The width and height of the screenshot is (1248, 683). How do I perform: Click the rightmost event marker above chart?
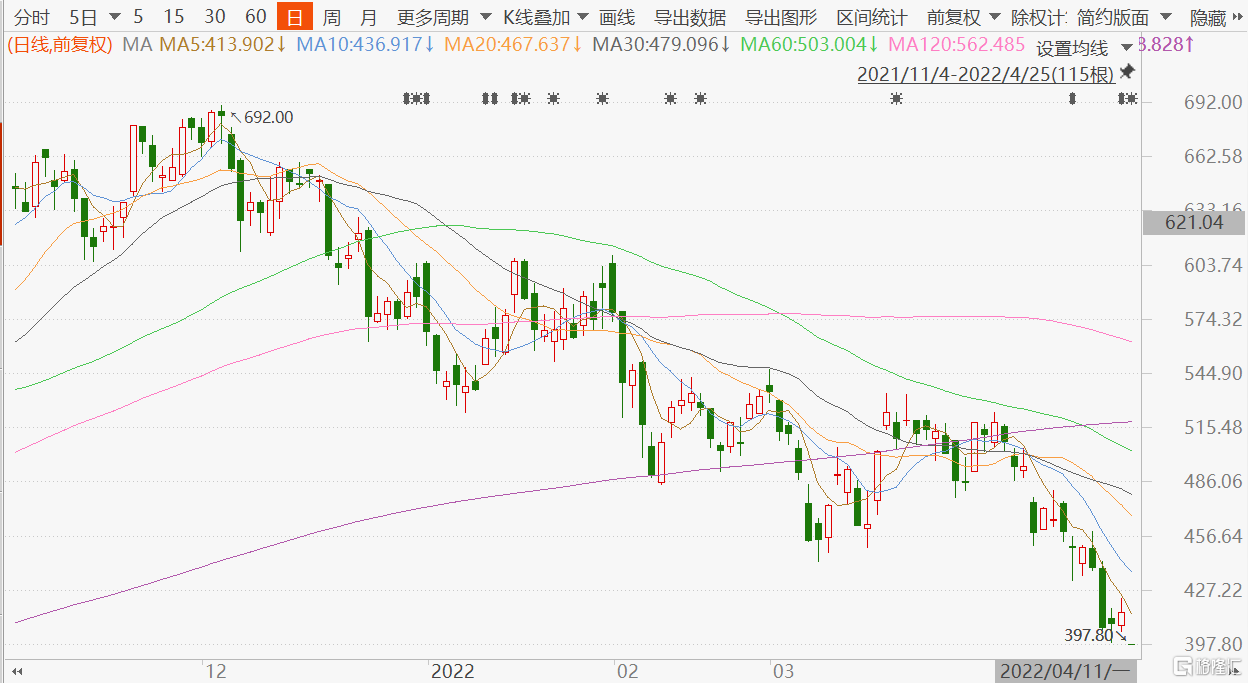1128,98
